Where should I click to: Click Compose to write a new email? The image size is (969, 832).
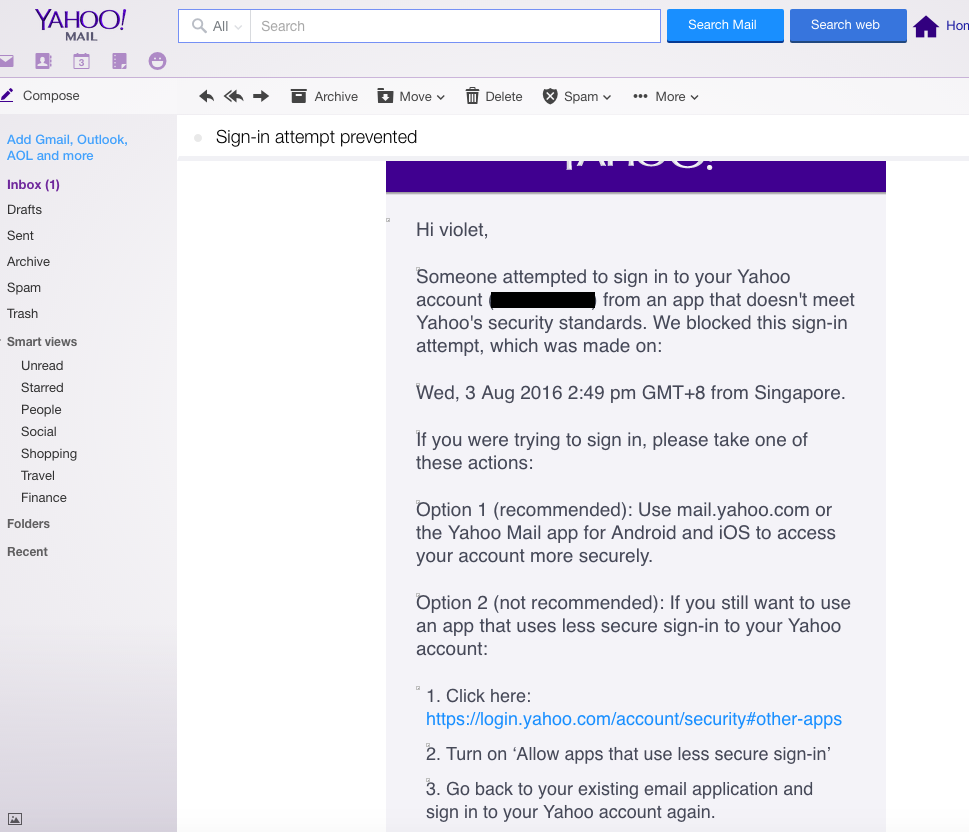point(41,96)
